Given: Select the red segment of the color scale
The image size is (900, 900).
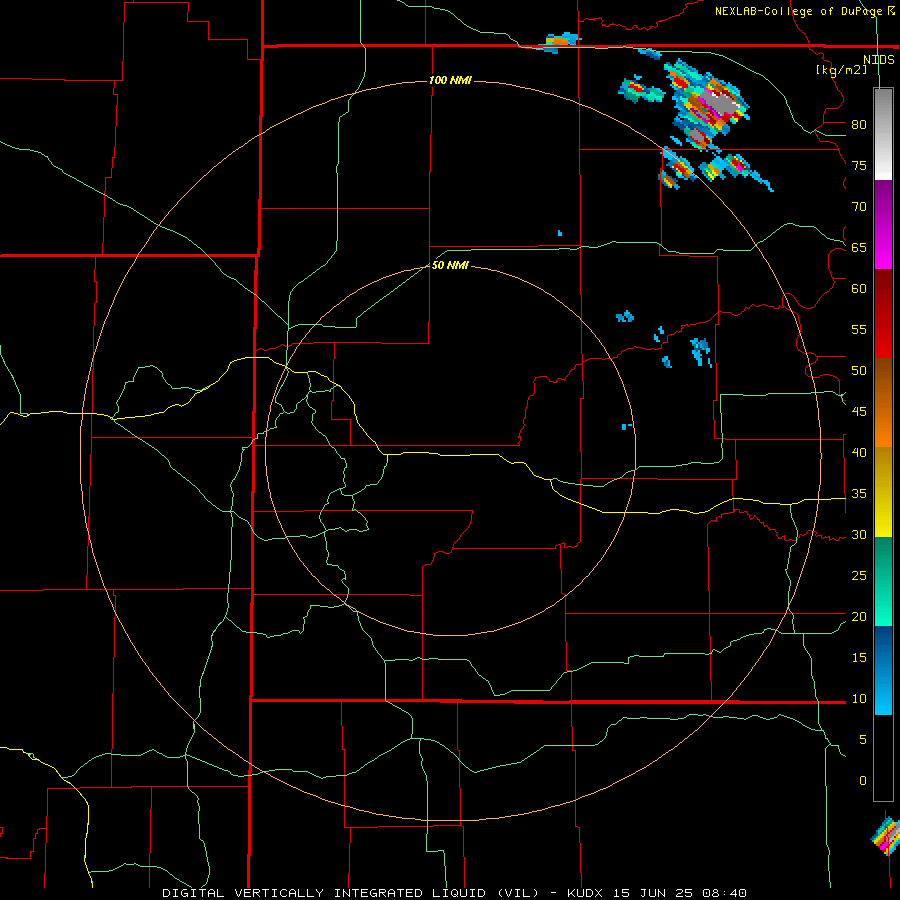Looking at the screenshot, I should click(x=883, y=313).
